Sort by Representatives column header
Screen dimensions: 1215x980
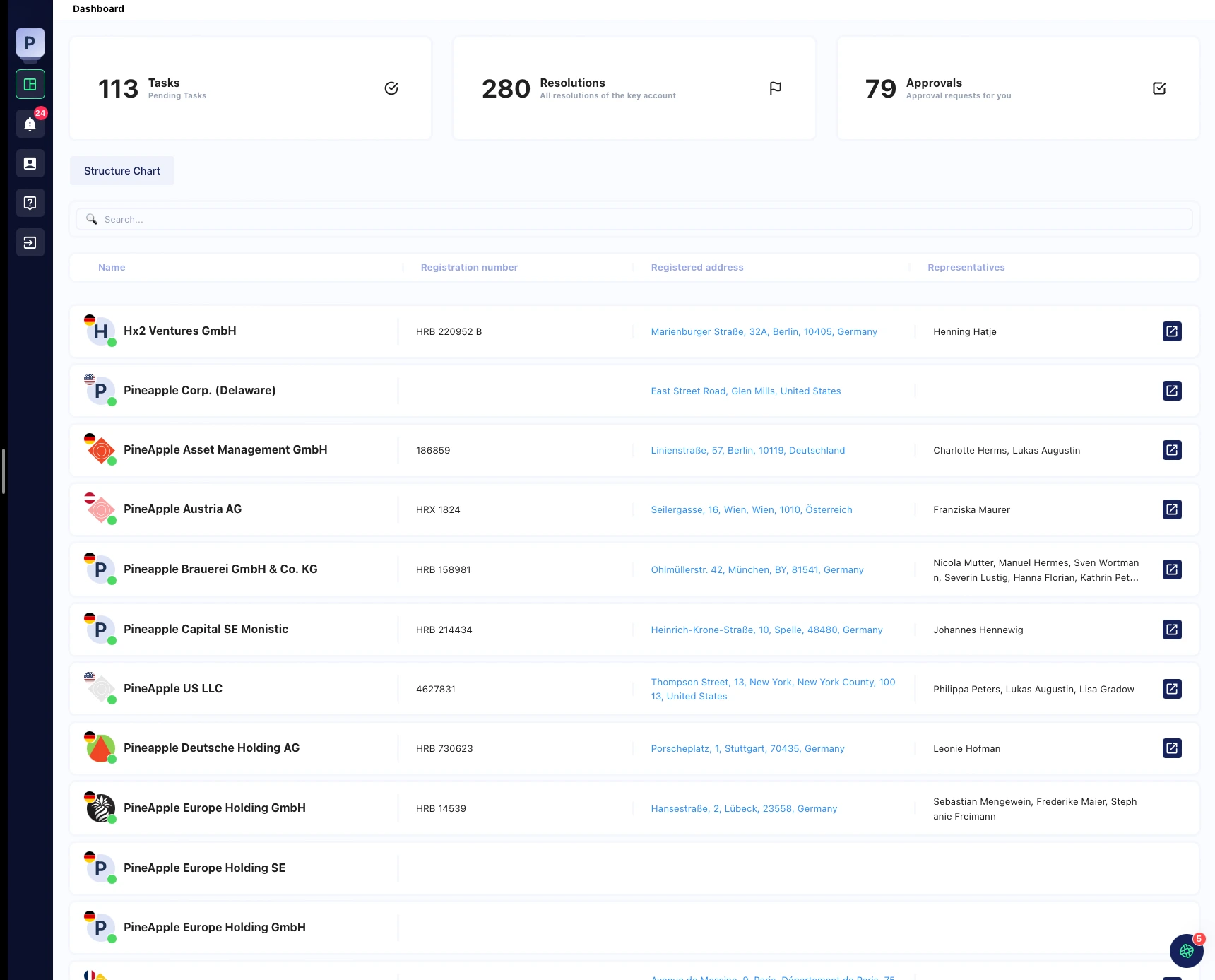click(x=966, y=267)
